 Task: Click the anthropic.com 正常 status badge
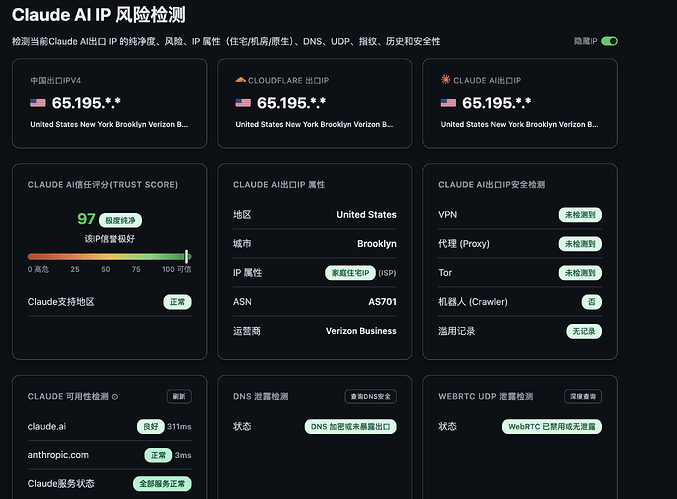(158, 455)
